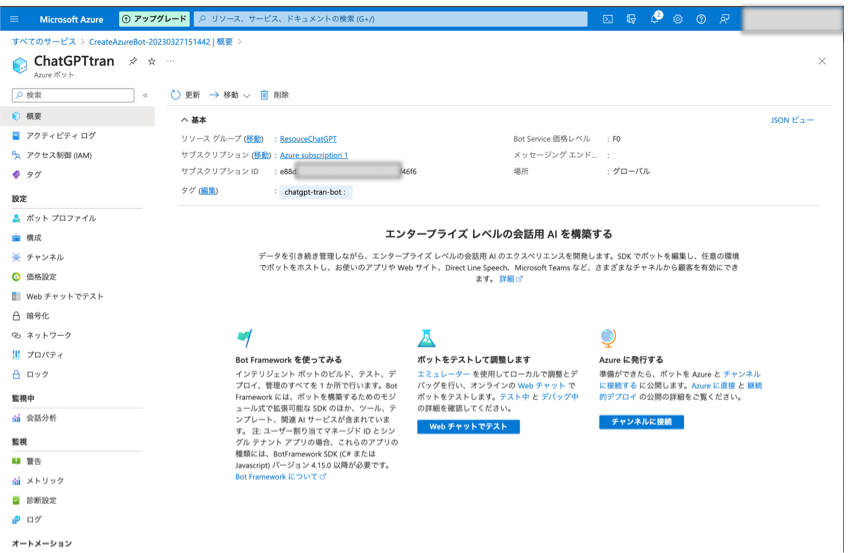Open Cloud Shell from top bar
Viewport: 851px width, 553px height.
pyautogui.click(x=608, y=19)
